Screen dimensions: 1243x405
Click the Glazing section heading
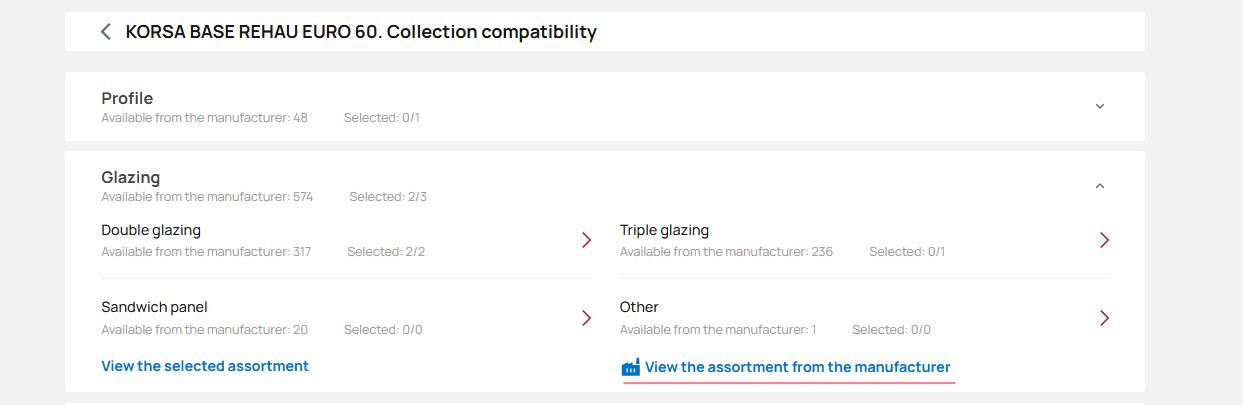click(130, 177)
